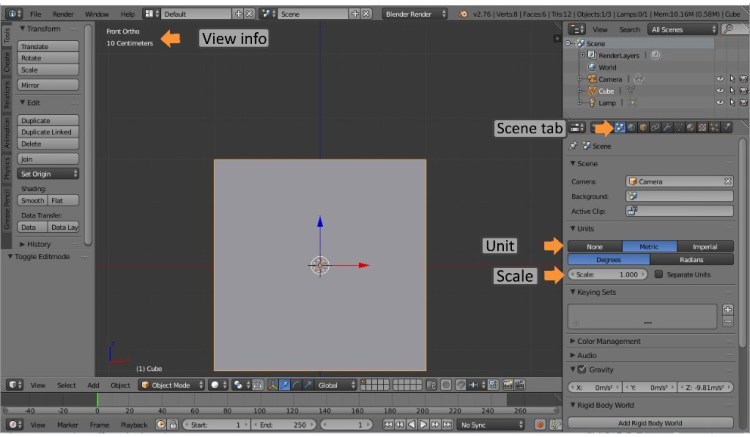Toggle the Separate Units checkbox

tap(659, 274)
